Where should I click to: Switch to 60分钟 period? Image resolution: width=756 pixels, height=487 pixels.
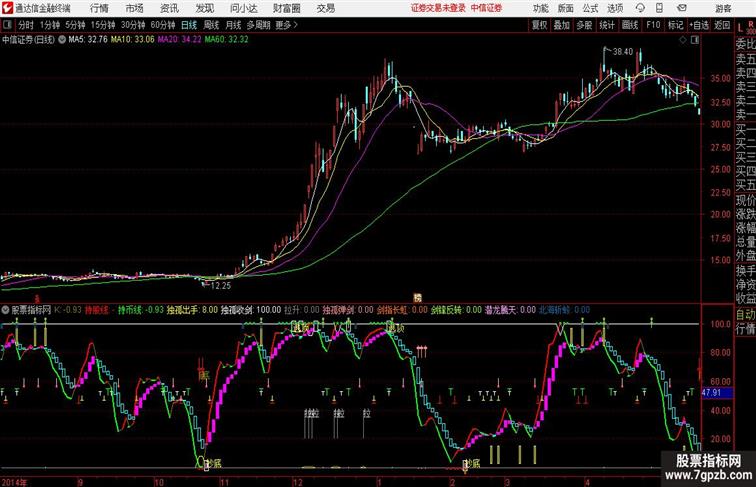click(163, 25)
